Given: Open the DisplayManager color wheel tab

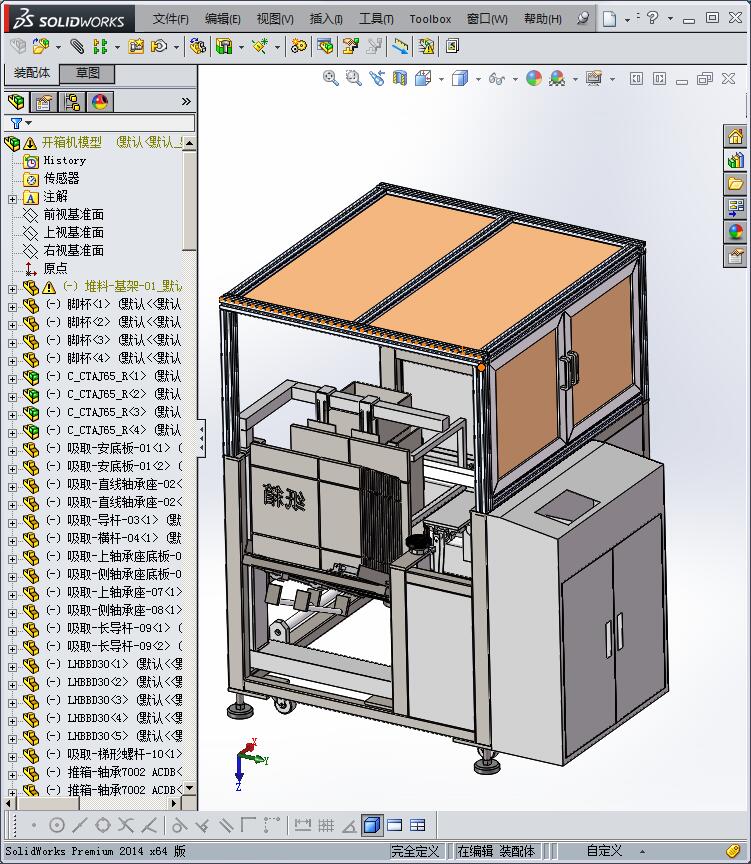Looking at the screenshot, I should click(100, 102).
